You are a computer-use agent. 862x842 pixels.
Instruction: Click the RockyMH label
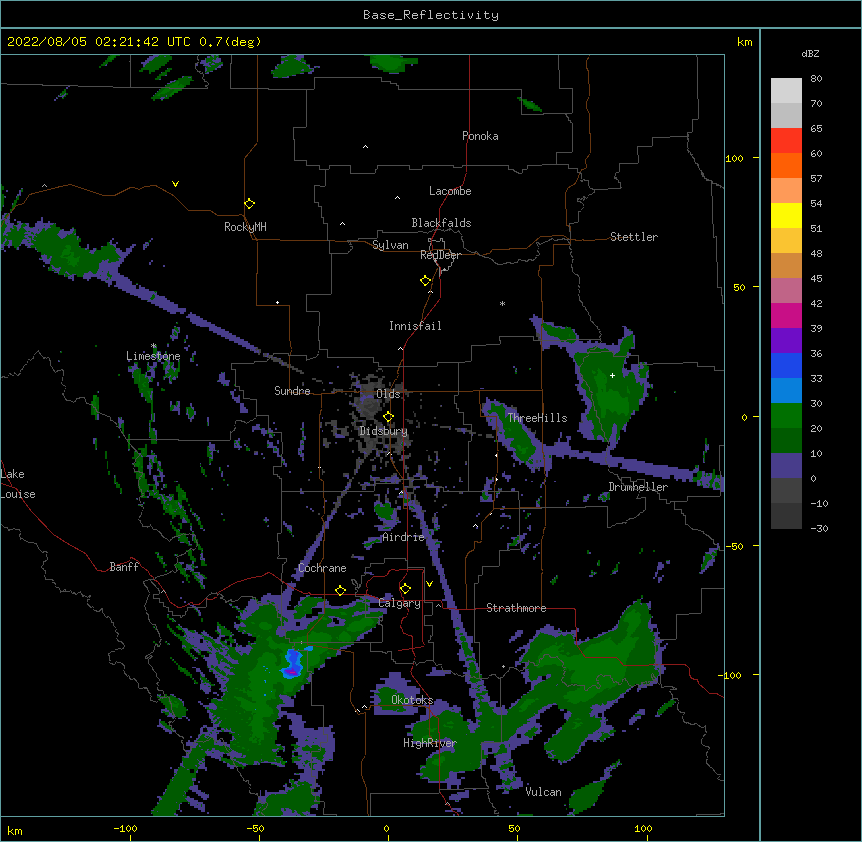245,227
